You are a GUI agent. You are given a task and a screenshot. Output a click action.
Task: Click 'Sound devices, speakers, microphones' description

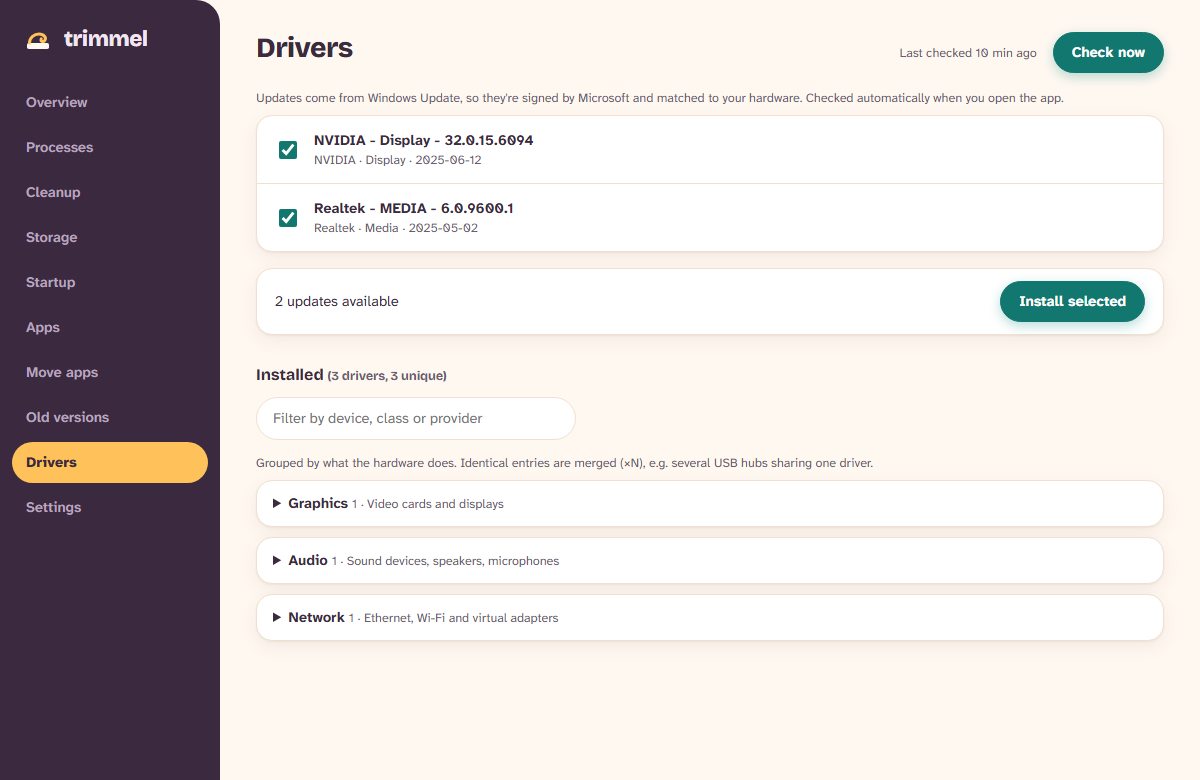point(453,561)
